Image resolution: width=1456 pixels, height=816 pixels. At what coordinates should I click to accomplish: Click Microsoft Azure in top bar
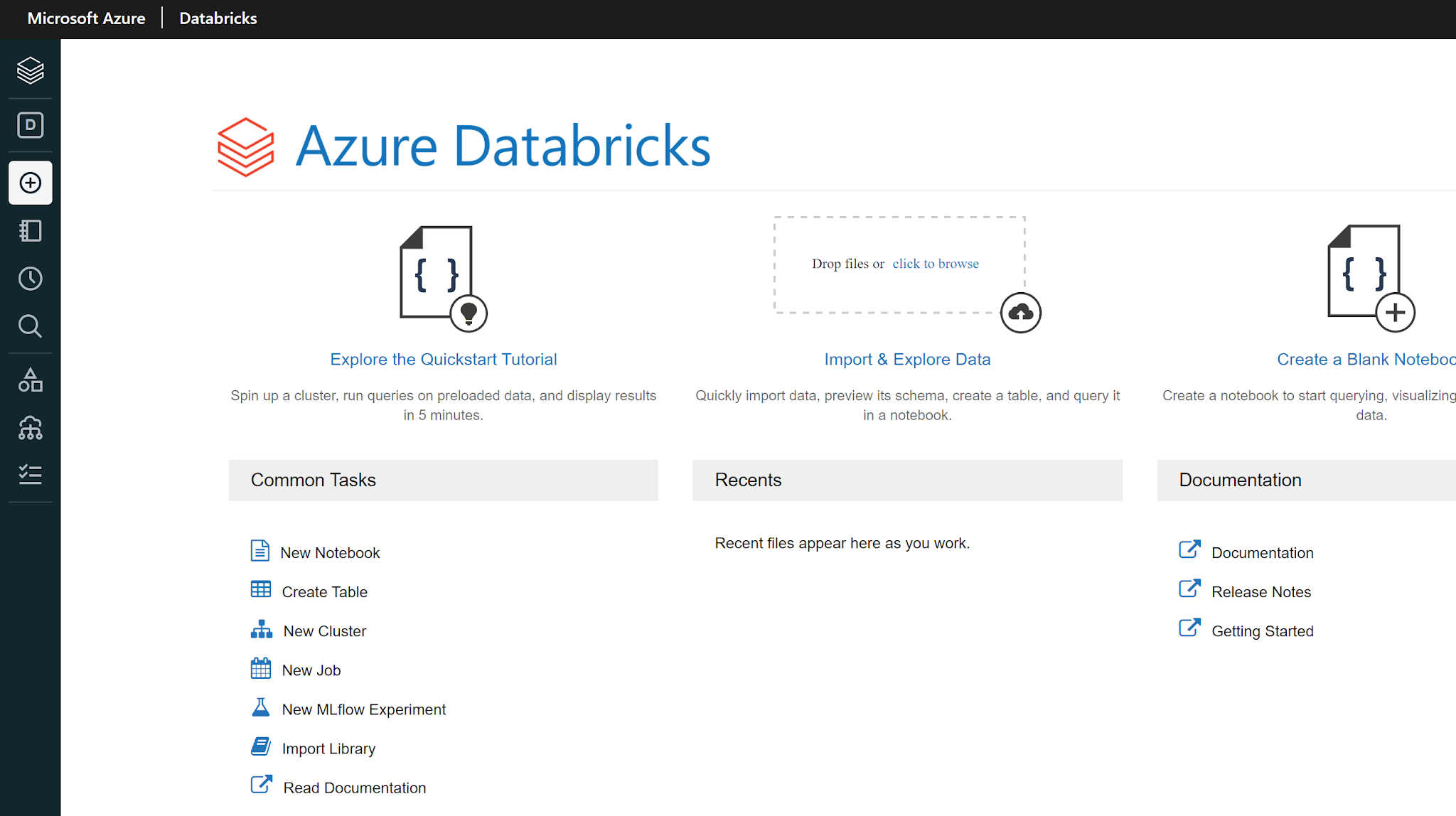[x=86, y=18]
